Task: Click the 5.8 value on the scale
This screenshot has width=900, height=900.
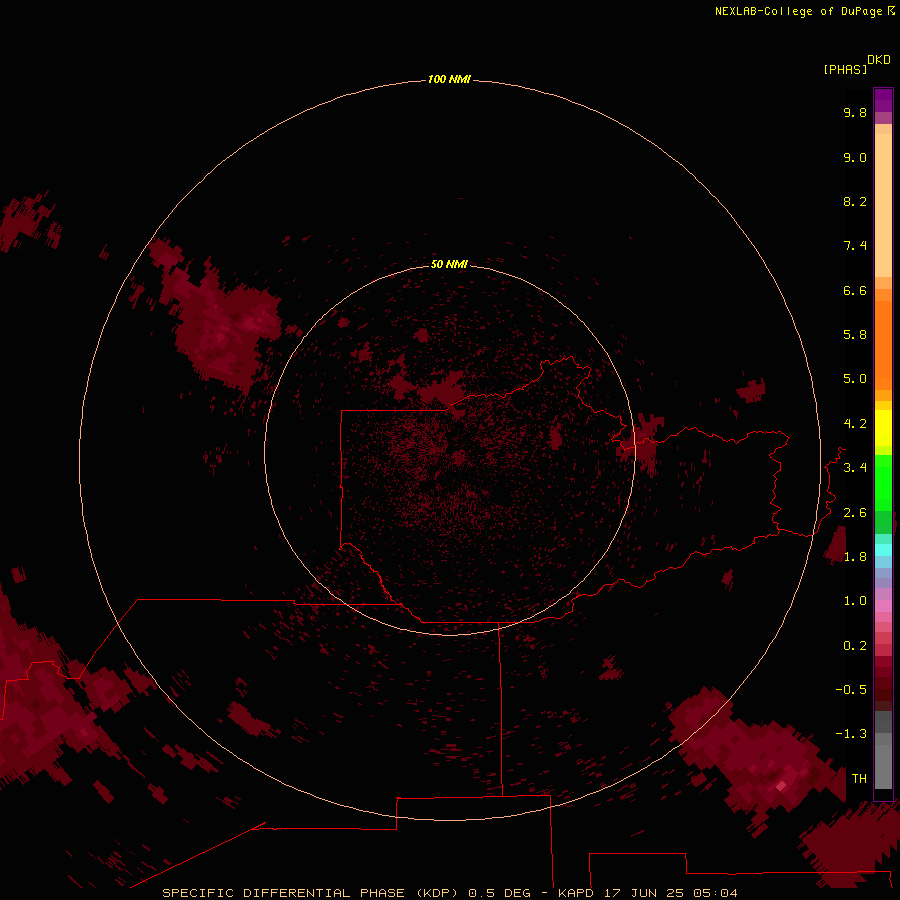Action: pos(855,335)
